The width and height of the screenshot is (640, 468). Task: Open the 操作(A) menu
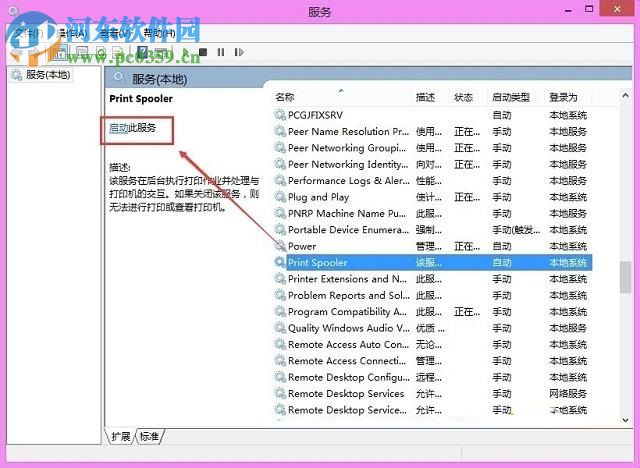point(71,33)
